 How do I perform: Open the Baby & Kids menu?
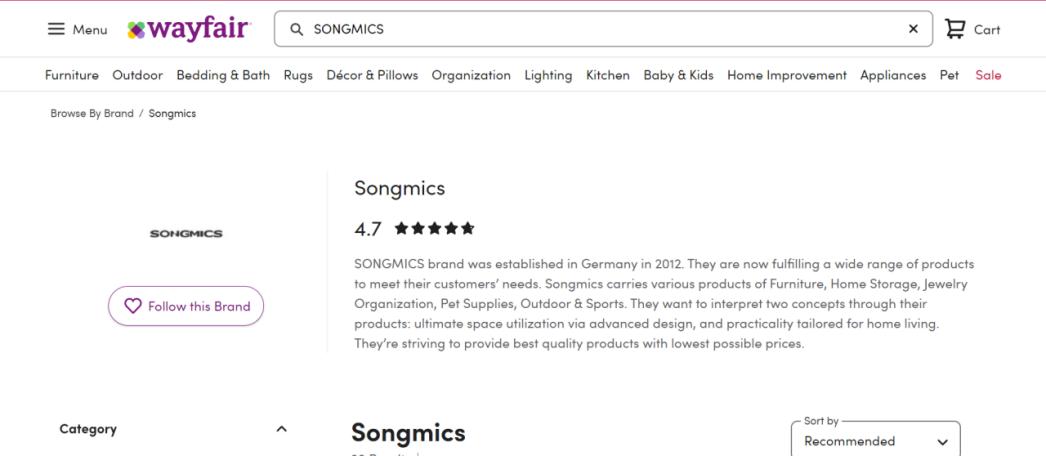[x=678, y=75]
